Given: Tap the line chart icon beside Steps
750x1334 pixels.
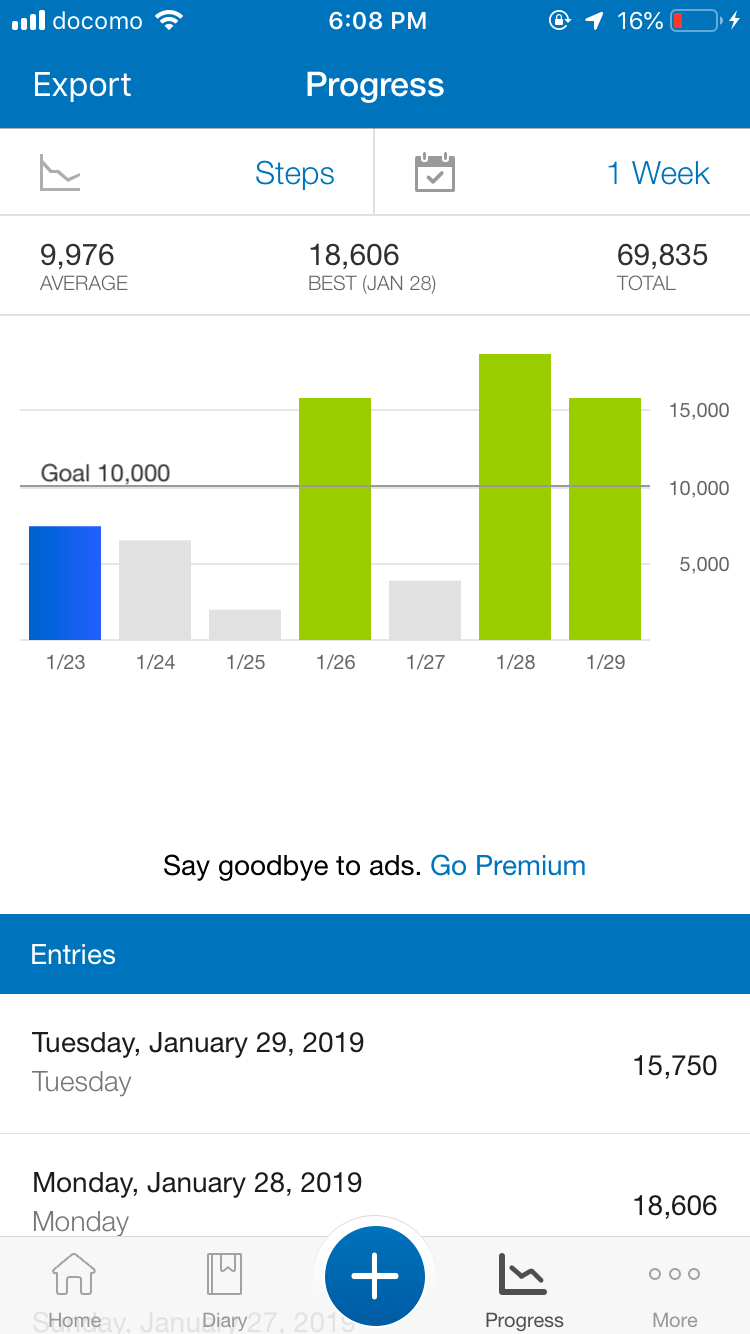Looking at the screenshot, I should [60, 173].
